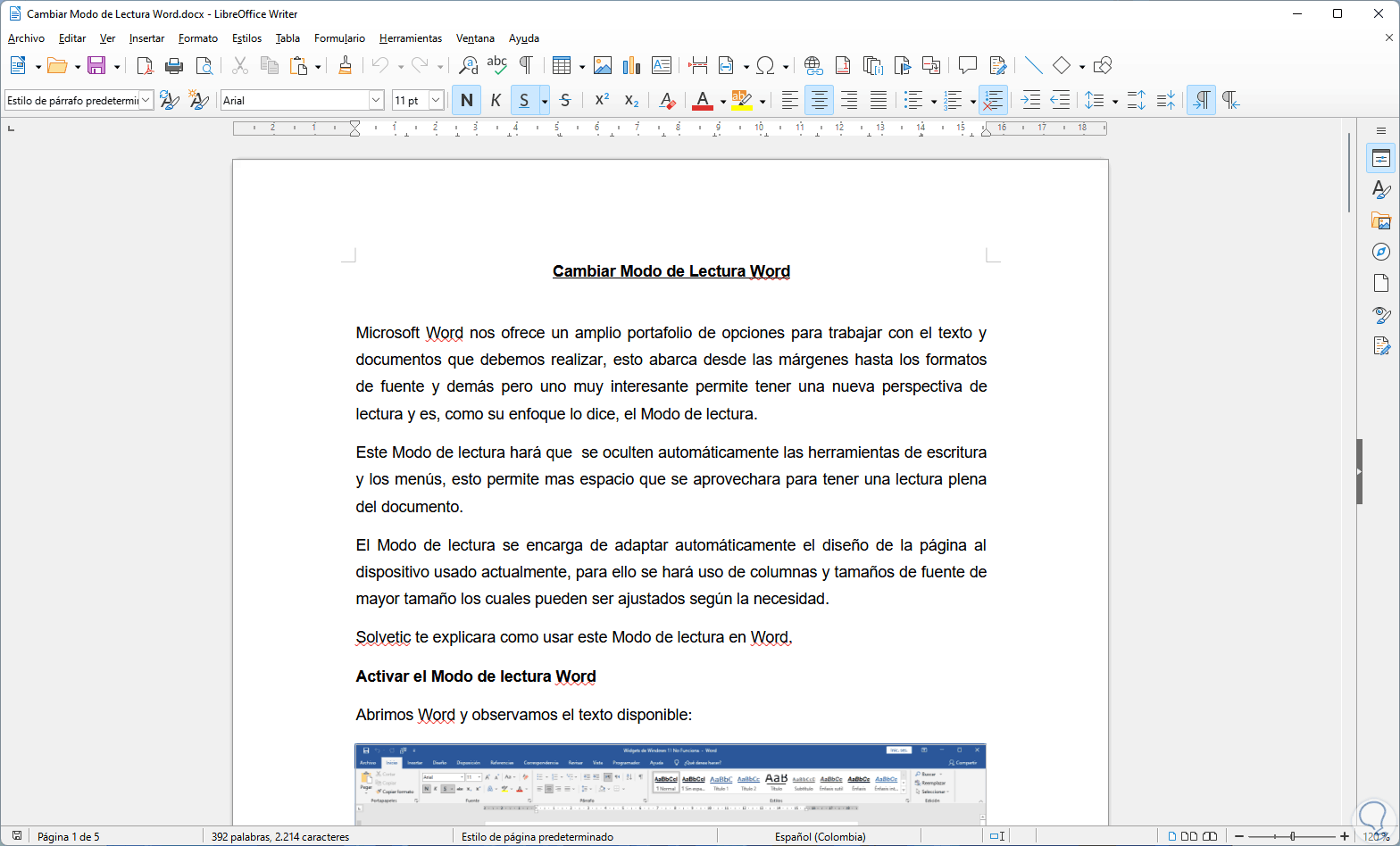Insert an image
The height and width of the screenshot is (846, 1400).
pyautogui.click(x=603, y=65)
